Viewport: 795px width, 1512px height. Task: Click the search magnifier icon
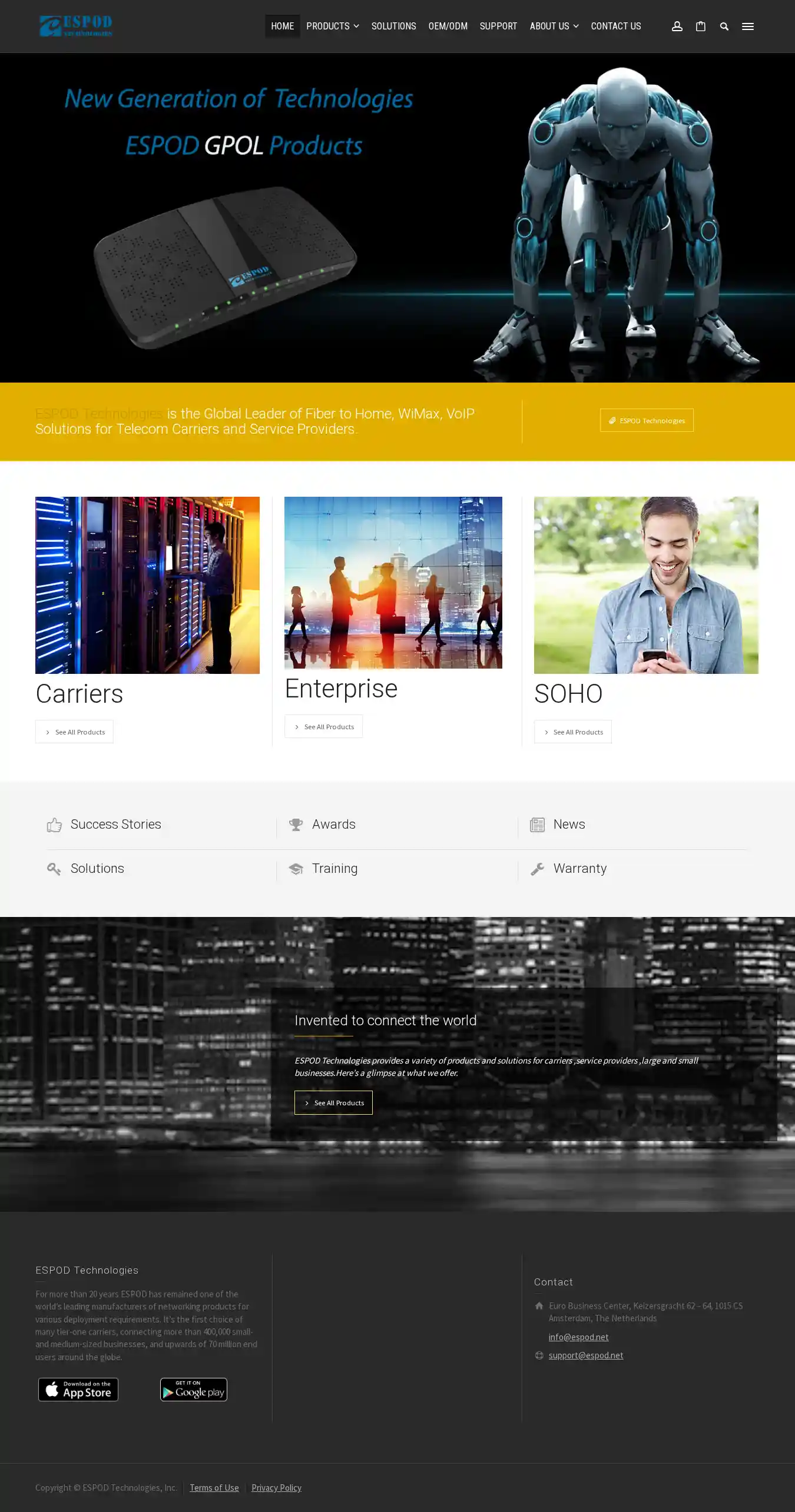coord(724,26)
